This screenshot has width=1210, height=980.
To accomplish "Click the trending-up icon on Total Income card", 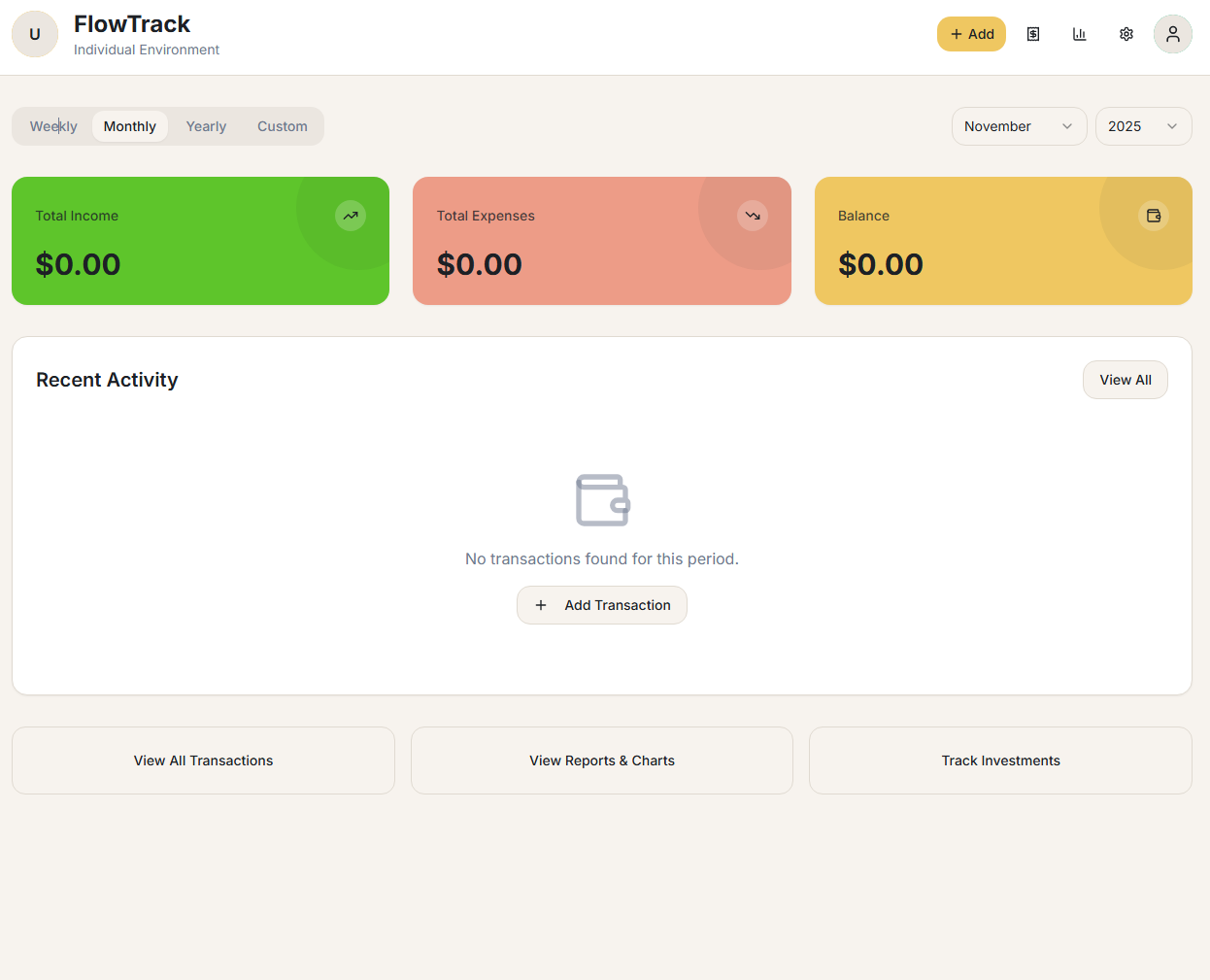I will [x=351, y=215].
